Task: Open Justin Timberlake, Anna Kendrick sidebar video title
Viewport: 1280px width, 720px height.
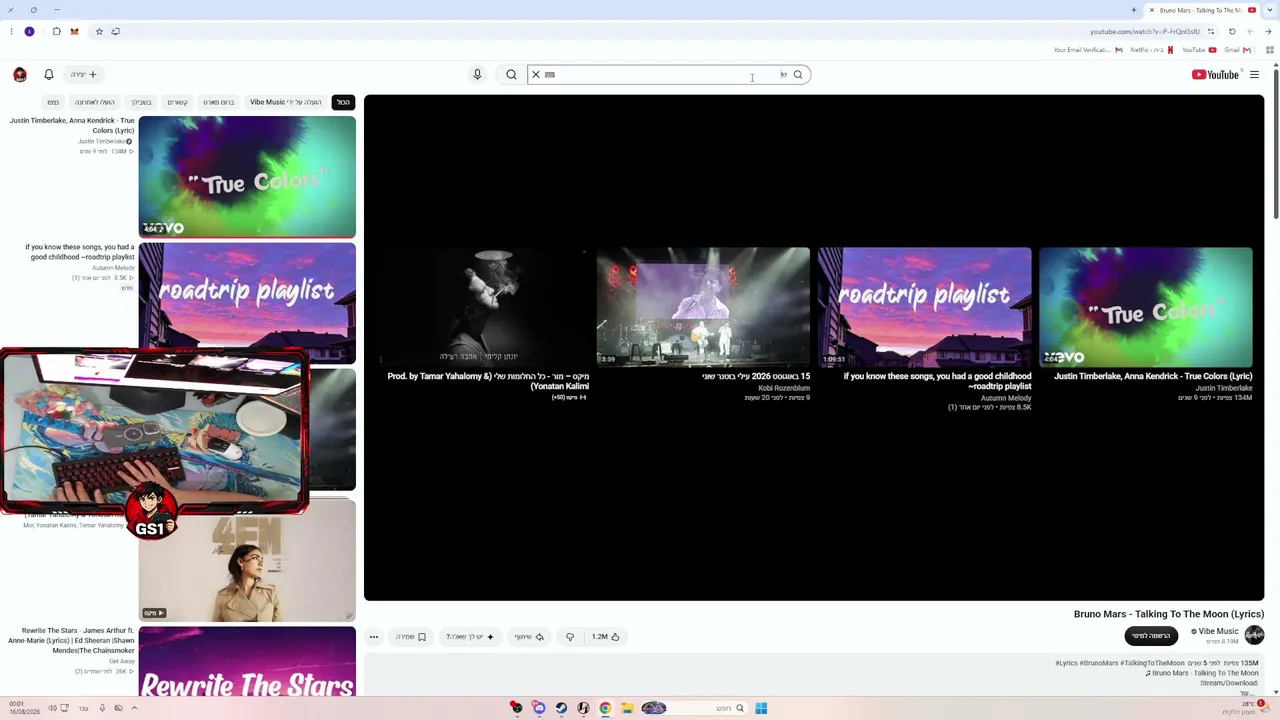Action: pyautogui.click(x=72, y=126)
